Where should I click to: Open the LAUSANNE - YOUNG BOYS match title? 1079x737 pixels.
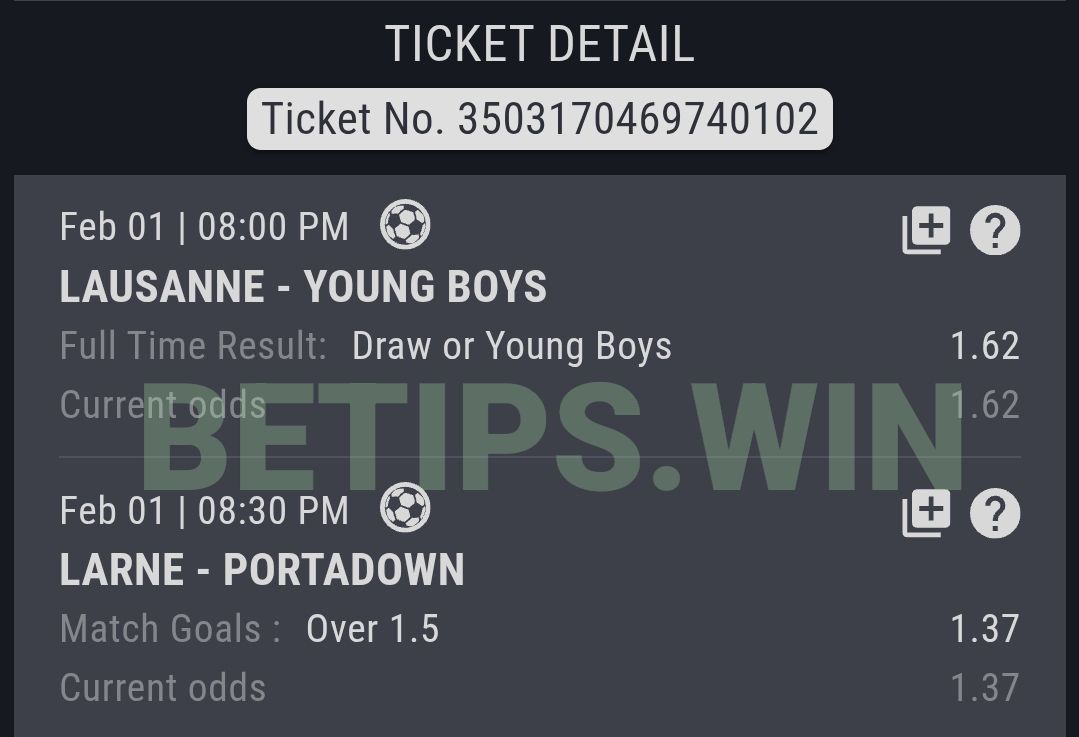[303, 286]
